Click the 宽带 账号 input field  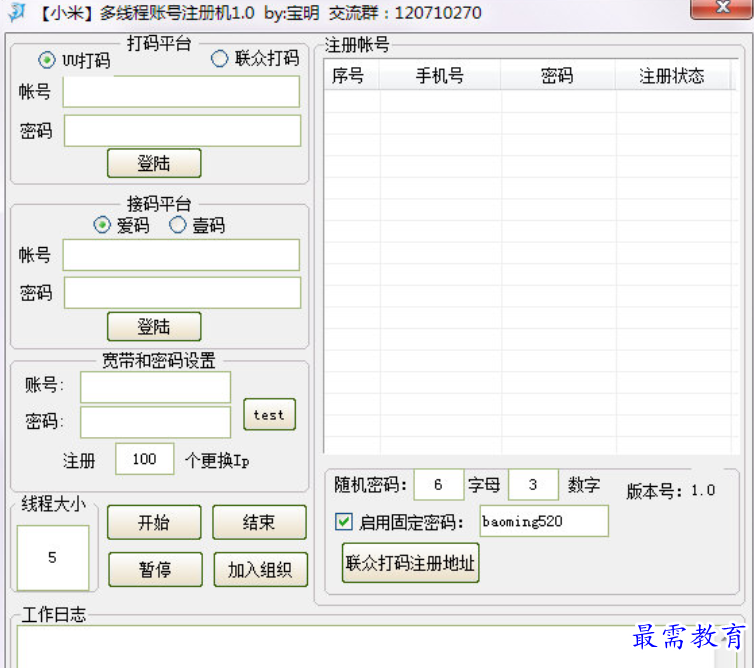(155, 387)
